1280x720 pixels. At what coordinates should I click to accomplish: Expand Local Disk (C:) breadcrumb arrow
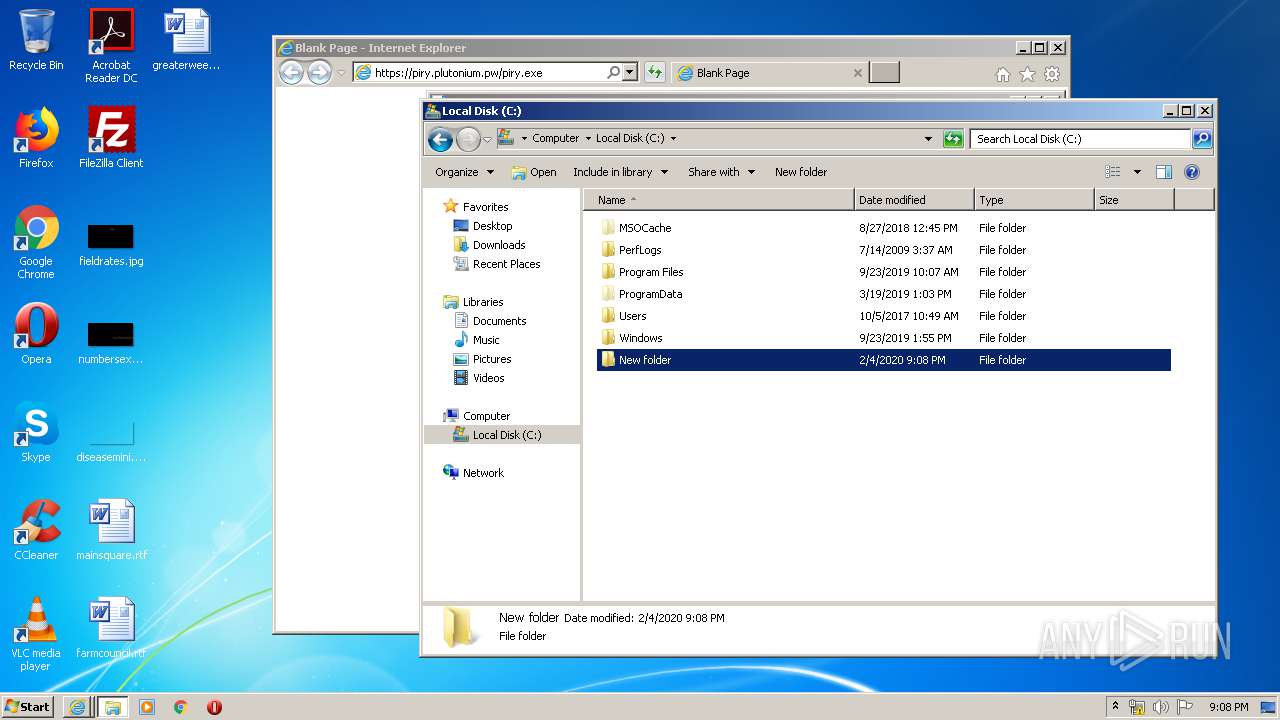click(673, 139)
